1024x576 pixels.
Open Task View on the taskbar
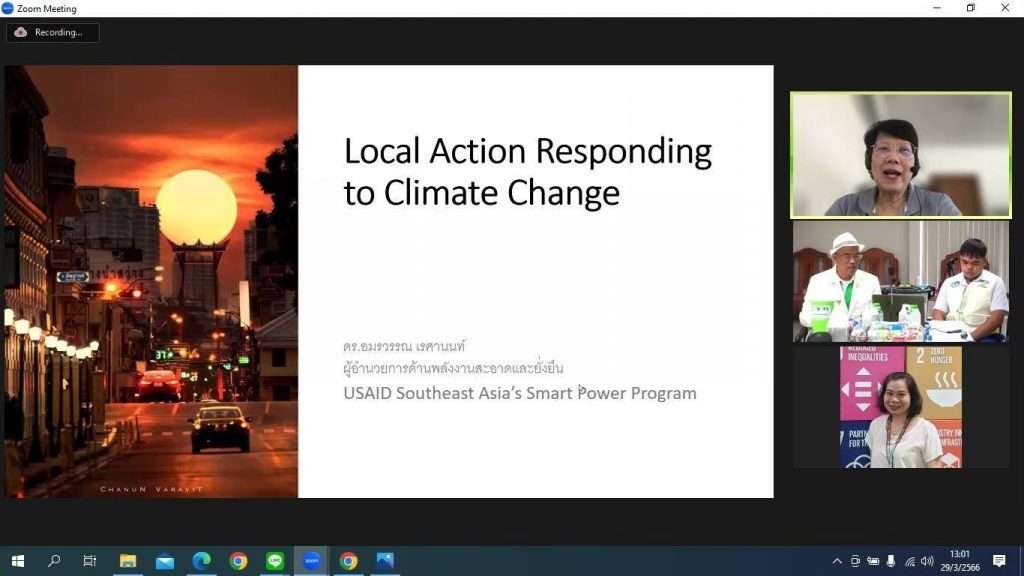pos(90,561)
